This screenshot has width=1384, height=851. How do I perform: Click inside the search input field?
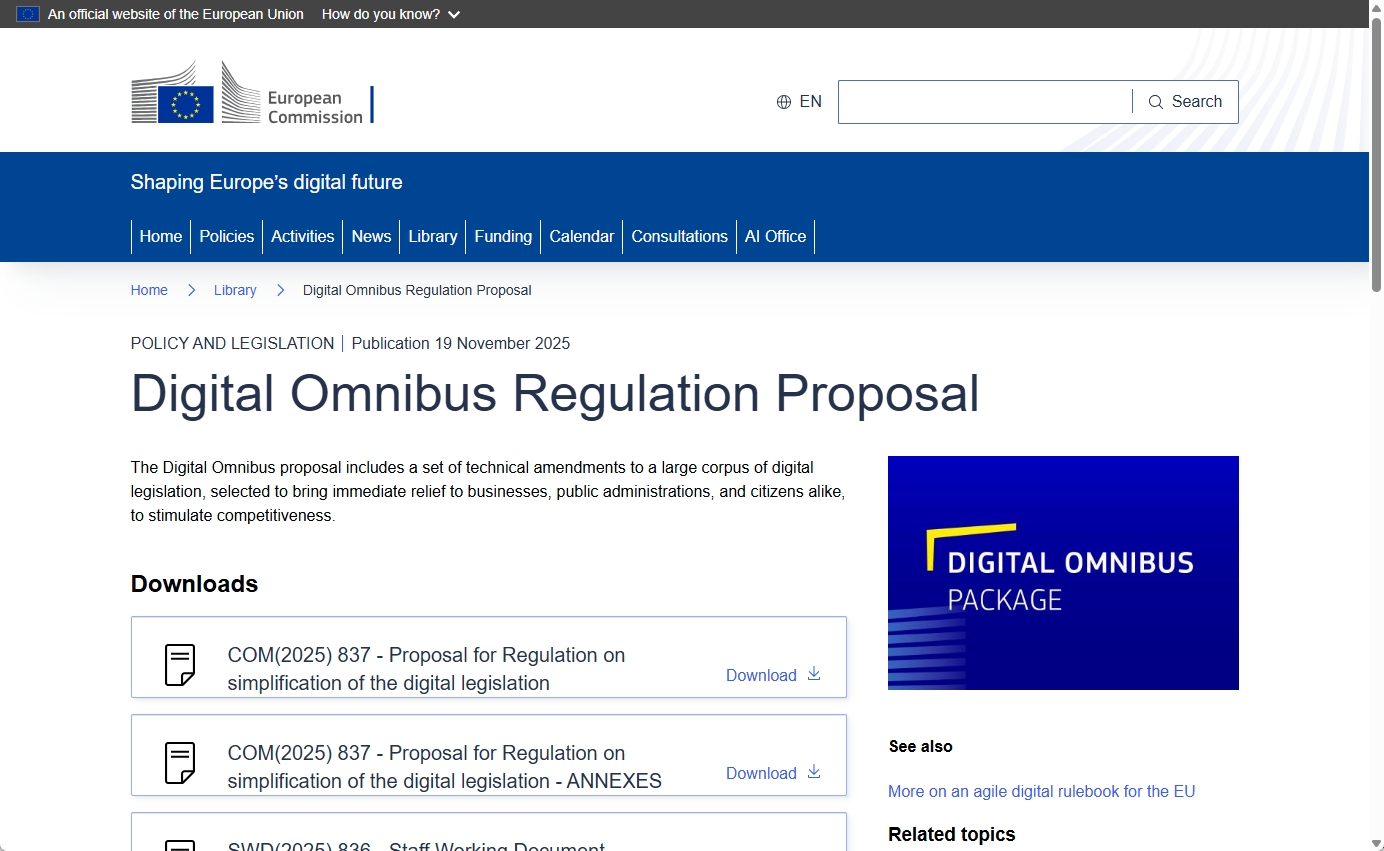[985, 102]
